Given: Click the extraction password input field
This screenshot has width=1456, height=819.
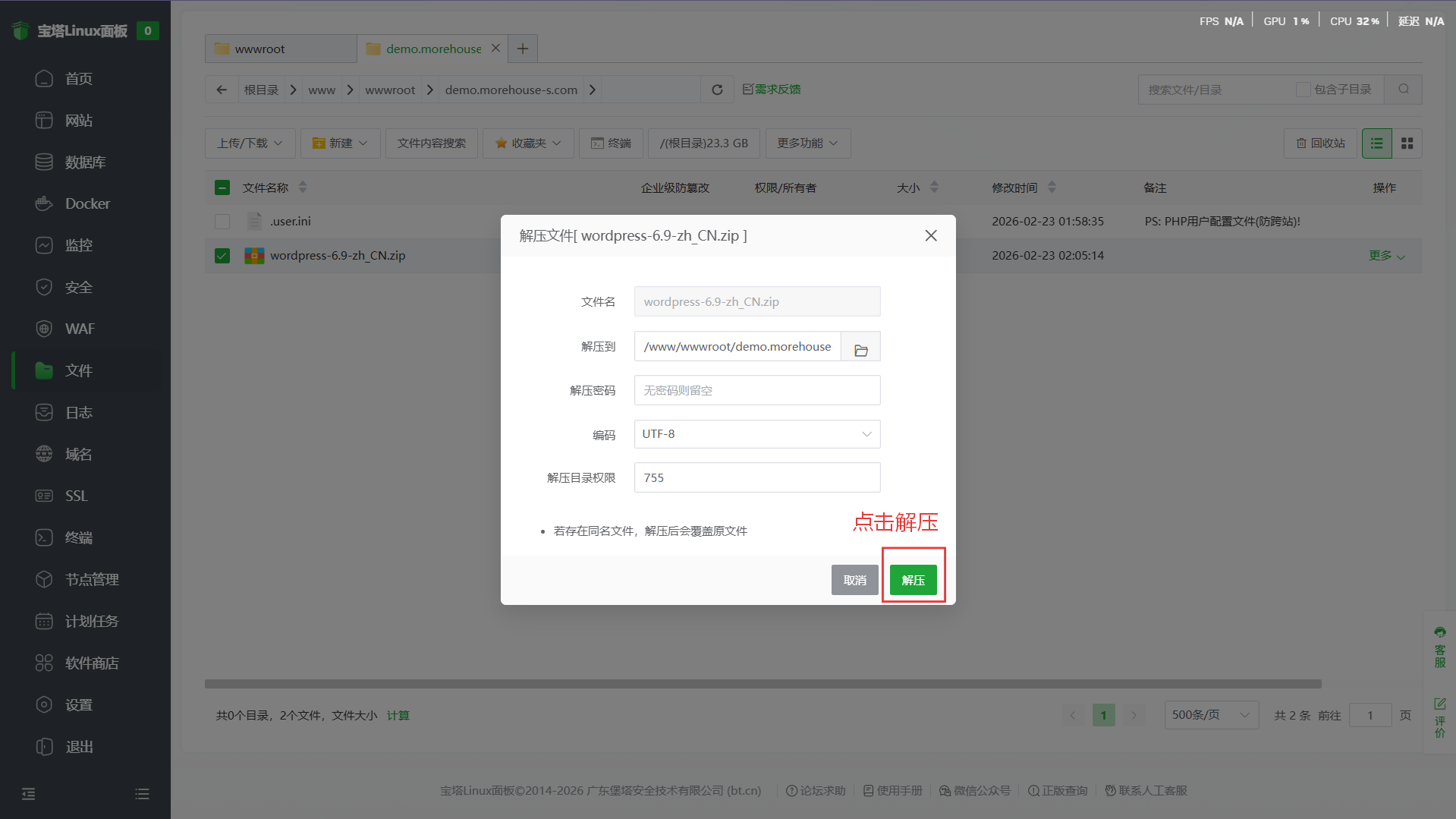Looking at the screenshot, I should (756, 391).
